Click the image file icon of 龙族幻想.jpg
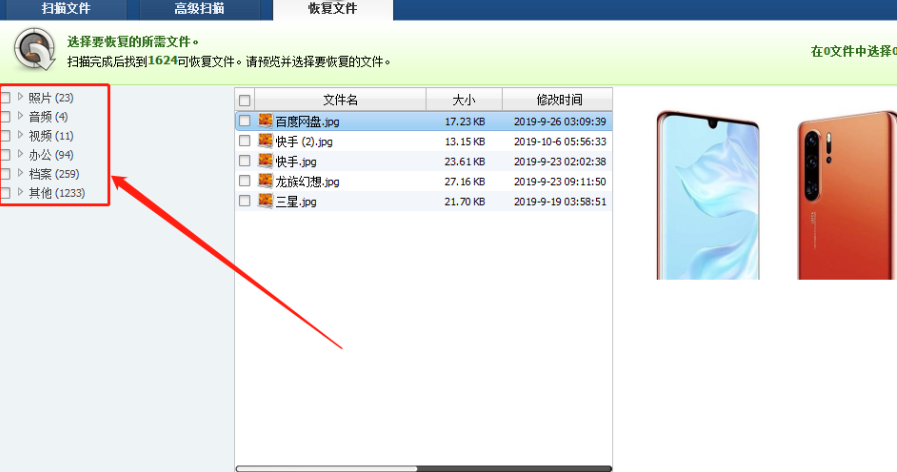The height and width of the screenshot is (472, 897). point(265,180)
